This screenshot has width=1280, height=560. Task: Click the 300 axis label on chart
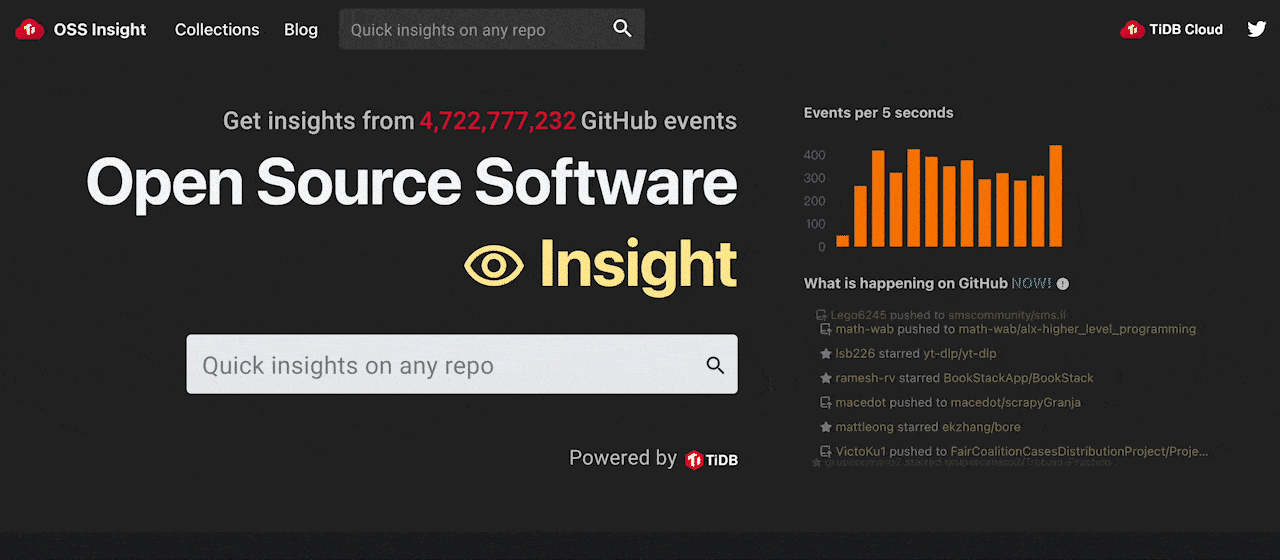815,179
